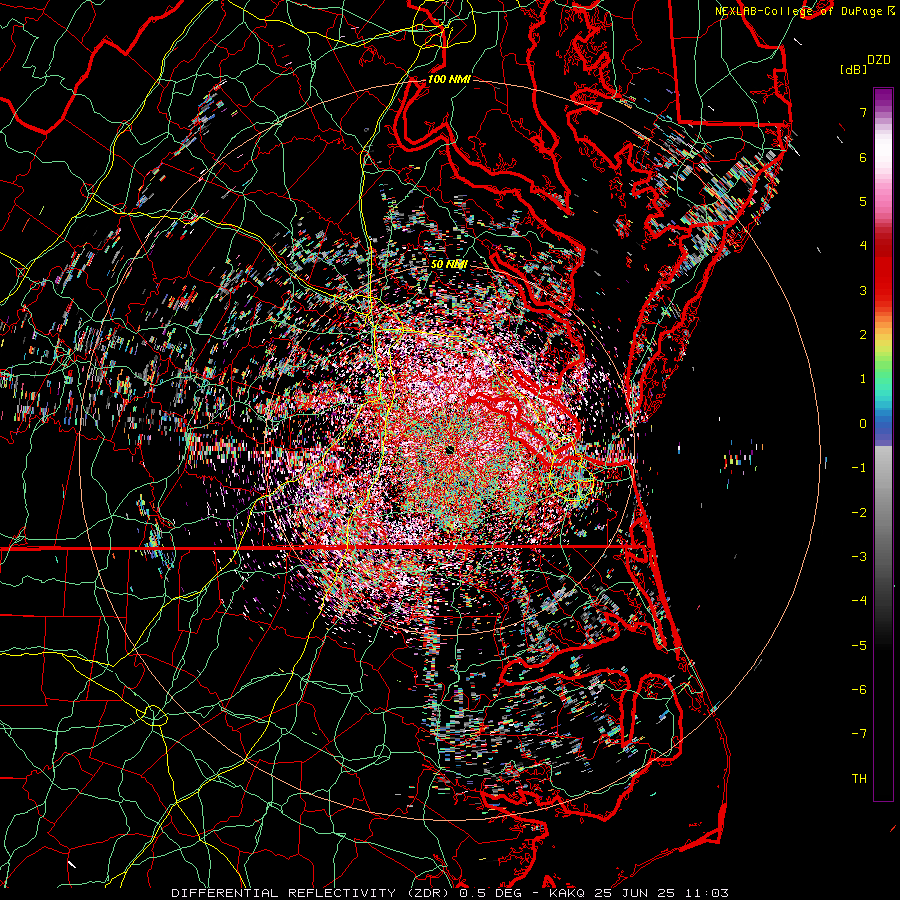The image size is (900, 900).
Task: Click the scale value 5
Action: (x=863, y=201)
